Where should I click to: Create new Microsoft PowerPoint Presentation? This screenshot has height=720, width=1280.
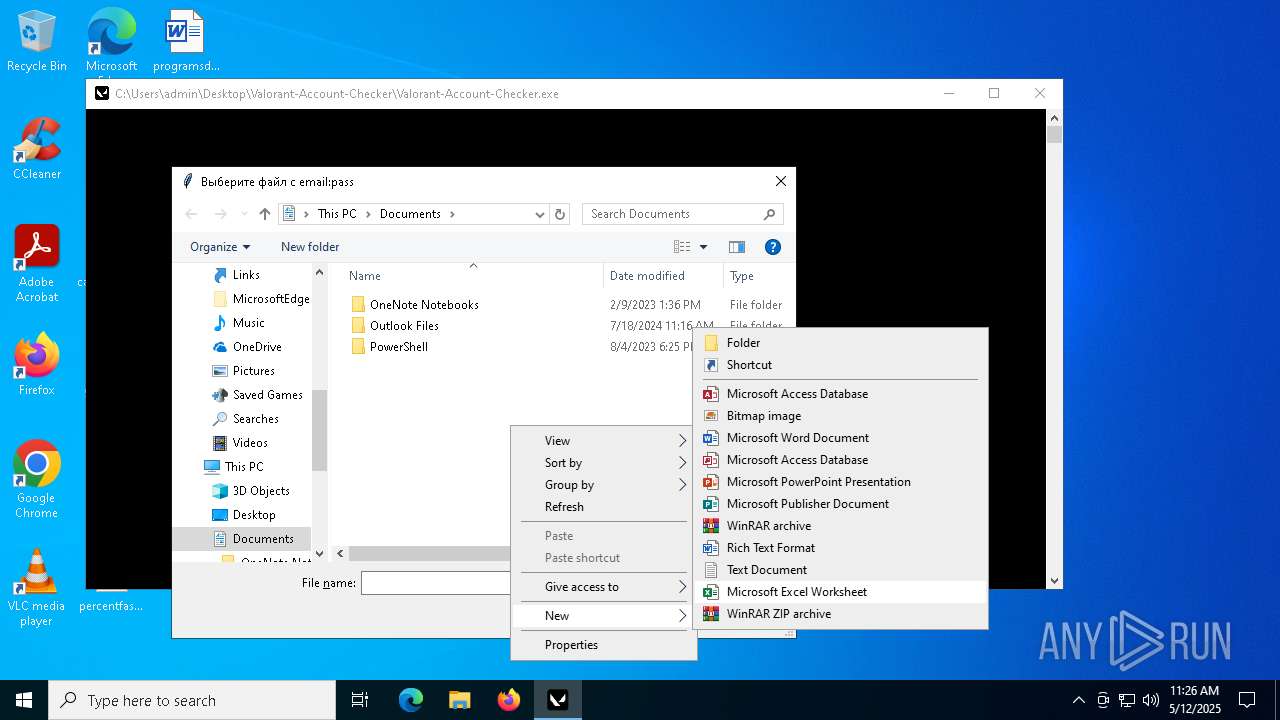(x=840, y=482)
